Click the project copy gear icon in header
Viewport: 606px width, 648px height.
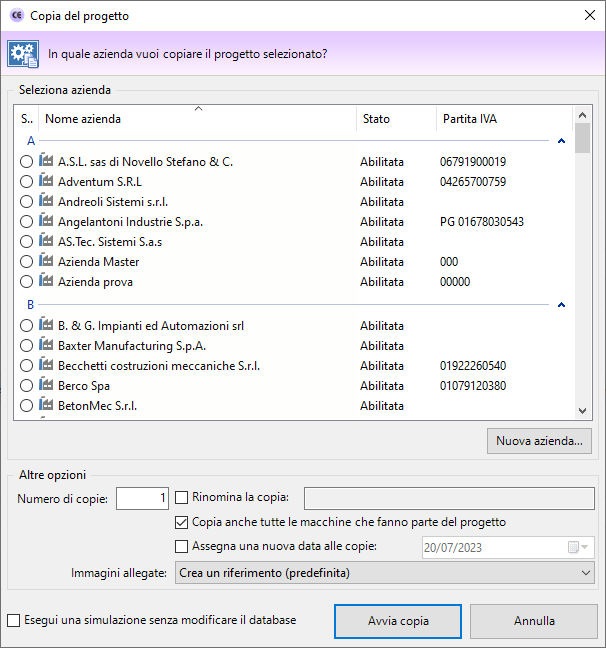(x=23, y=53)
